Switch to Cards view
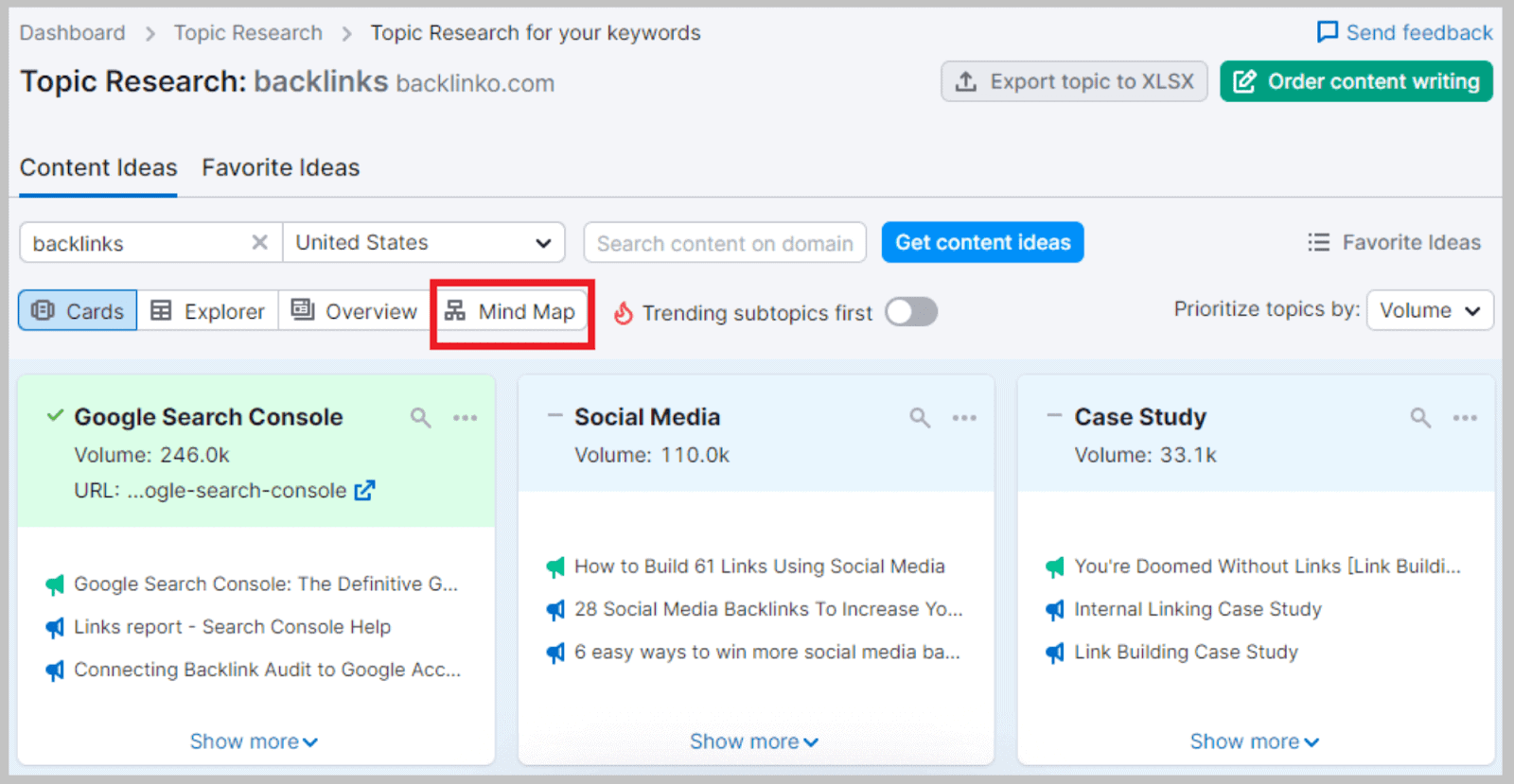 pos(78,311)
